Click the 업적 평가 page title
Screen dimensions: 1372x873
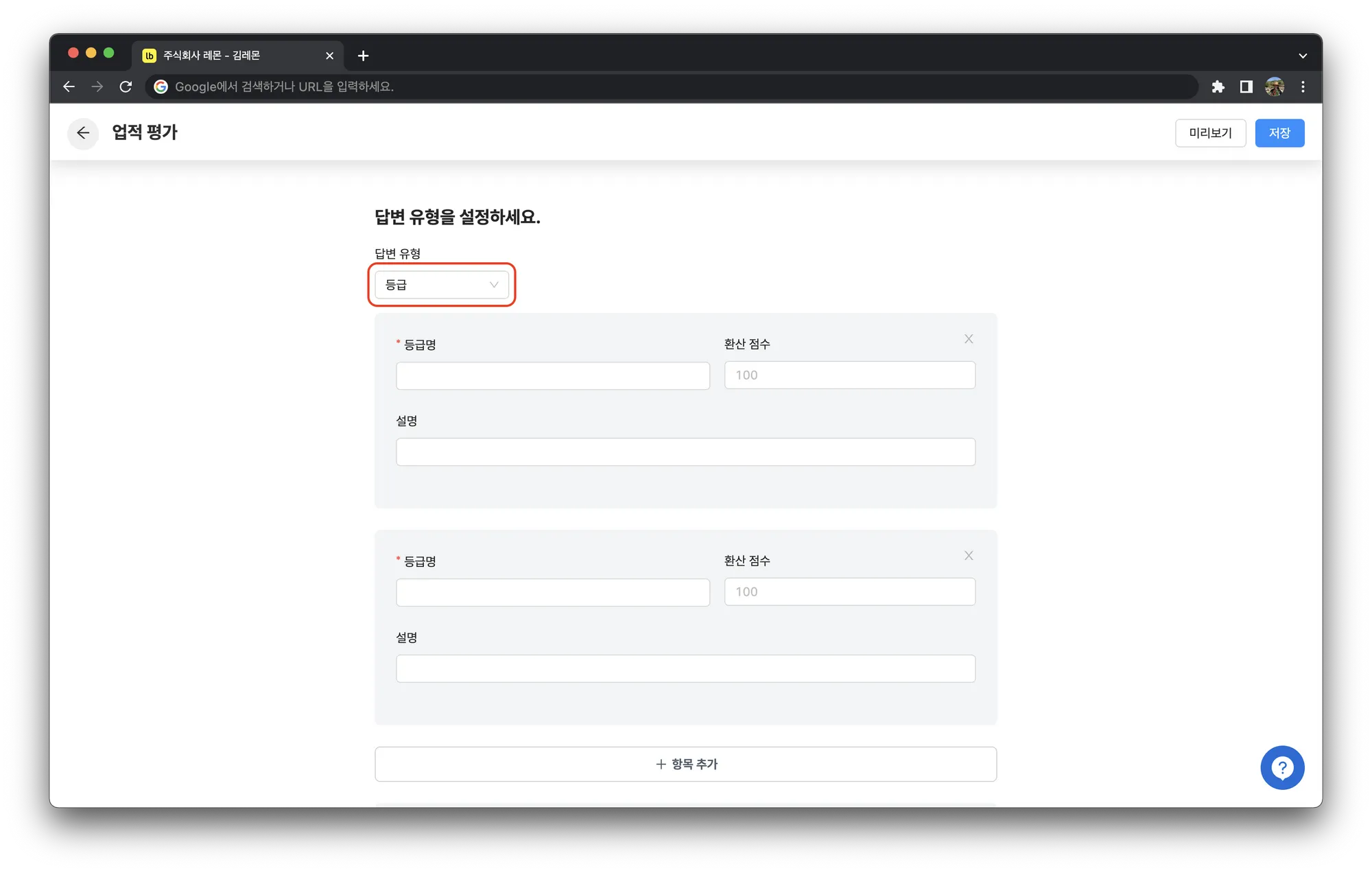[145, 132]
